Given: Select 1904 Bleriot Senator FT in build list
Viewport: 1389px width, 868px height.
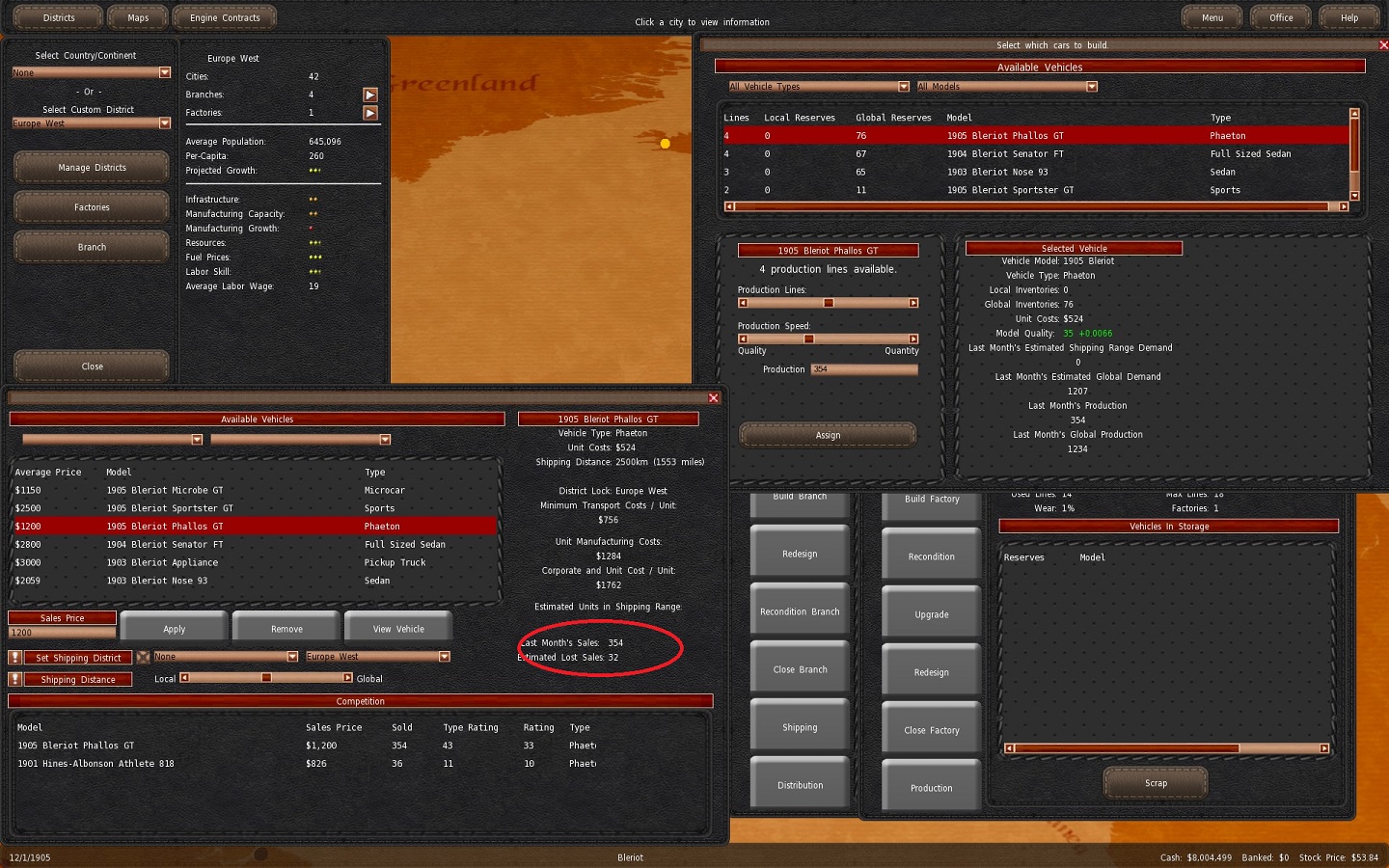Looking at the screenshot, I should click(x=1004, y=154).
